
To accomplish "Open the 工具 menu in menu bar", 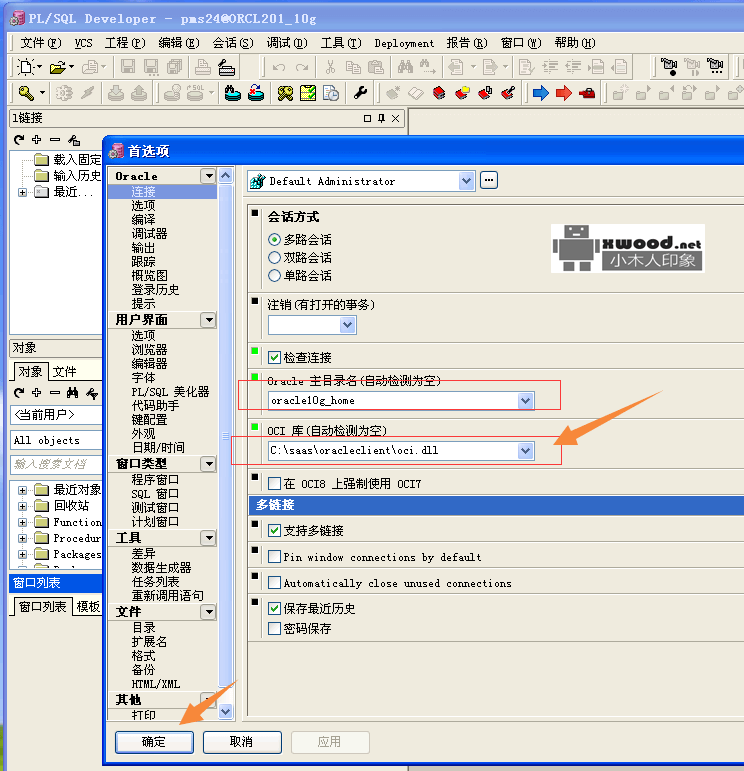I will 341,43.
